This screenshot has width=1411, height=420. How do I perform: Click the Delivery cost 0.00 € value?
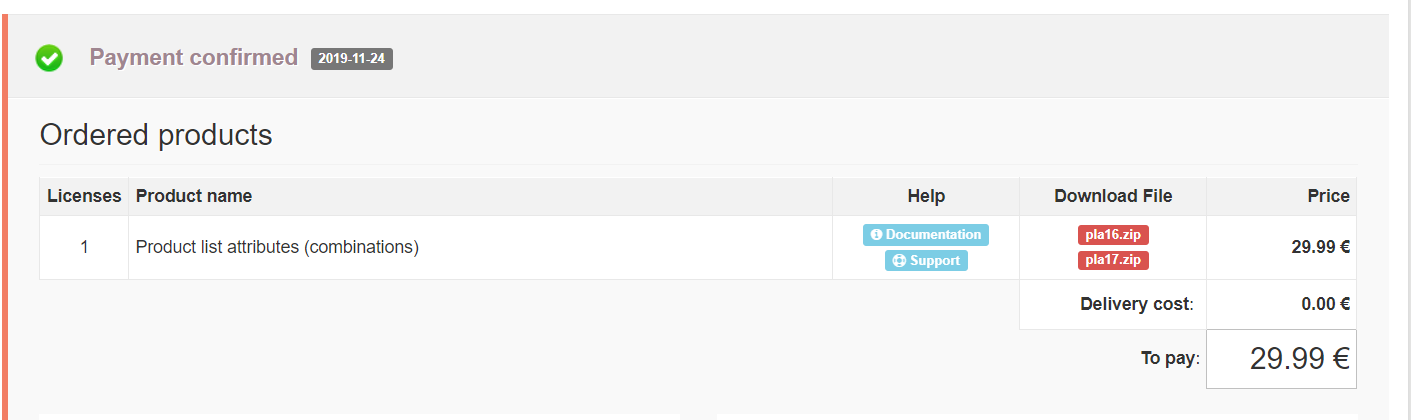tap(1325, 304)
